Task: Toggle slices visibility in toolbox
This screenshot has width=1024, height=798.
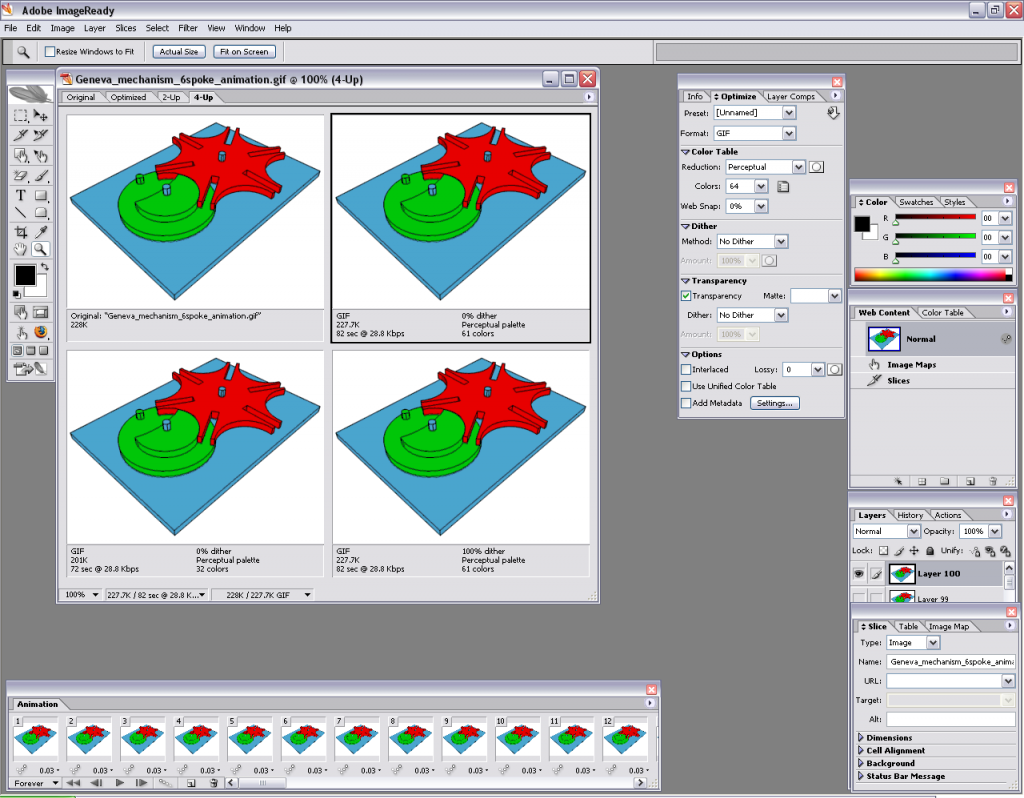Action: pyautogui.click(x=40, y=312)
